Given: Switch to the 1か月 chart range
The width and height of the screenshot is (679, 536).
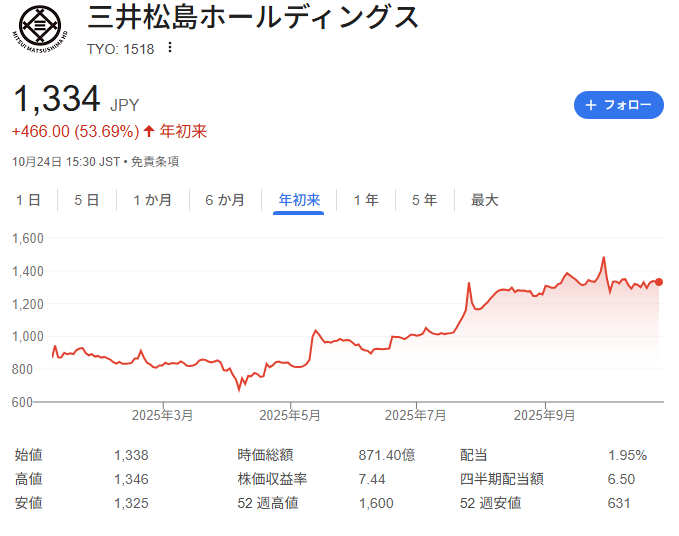Looking at the screenshot, I should coord(152,200).
